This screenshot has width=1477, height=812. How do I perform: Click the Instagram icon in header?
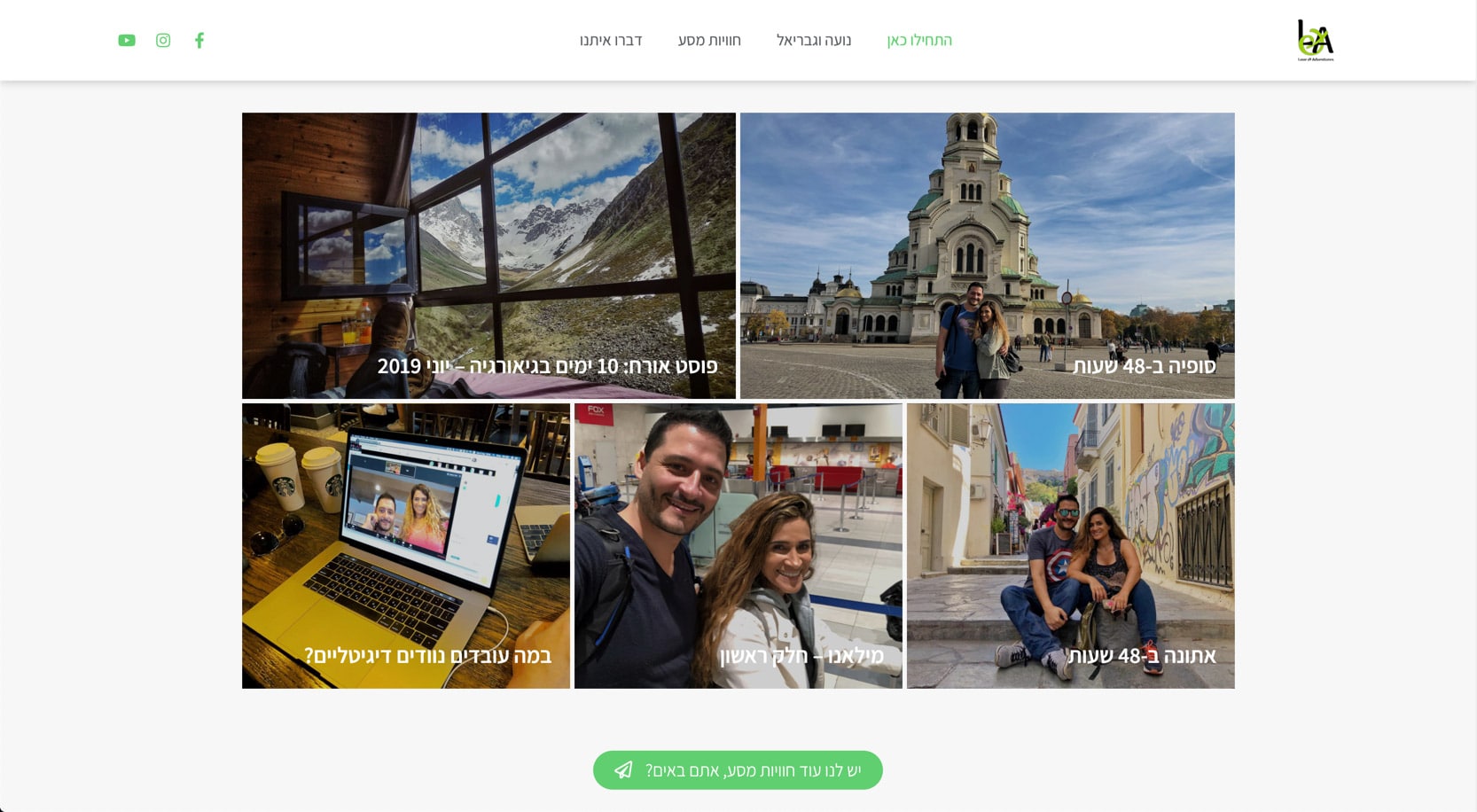click(163, 41)
